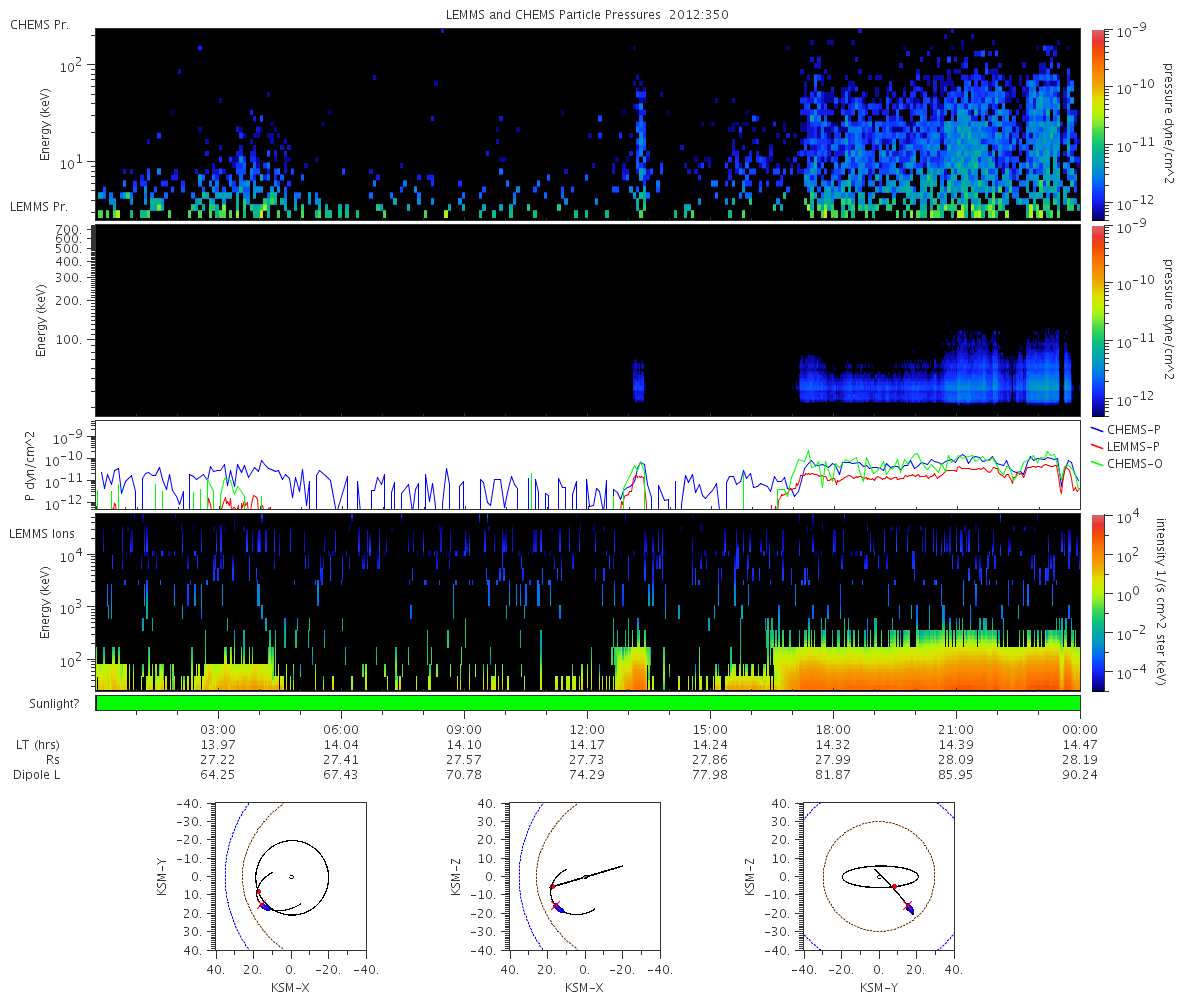The image size is (1200, 1000).
Task: Click the Rs value 27.99
Action: 833,760
